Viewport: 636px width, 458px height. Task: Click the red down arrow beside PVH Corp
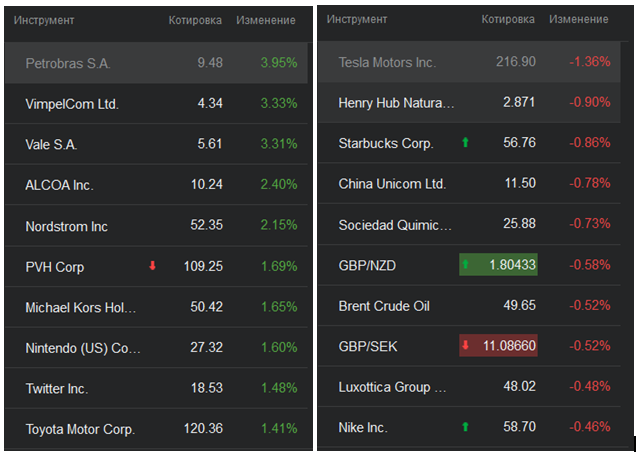pos(153,266)
